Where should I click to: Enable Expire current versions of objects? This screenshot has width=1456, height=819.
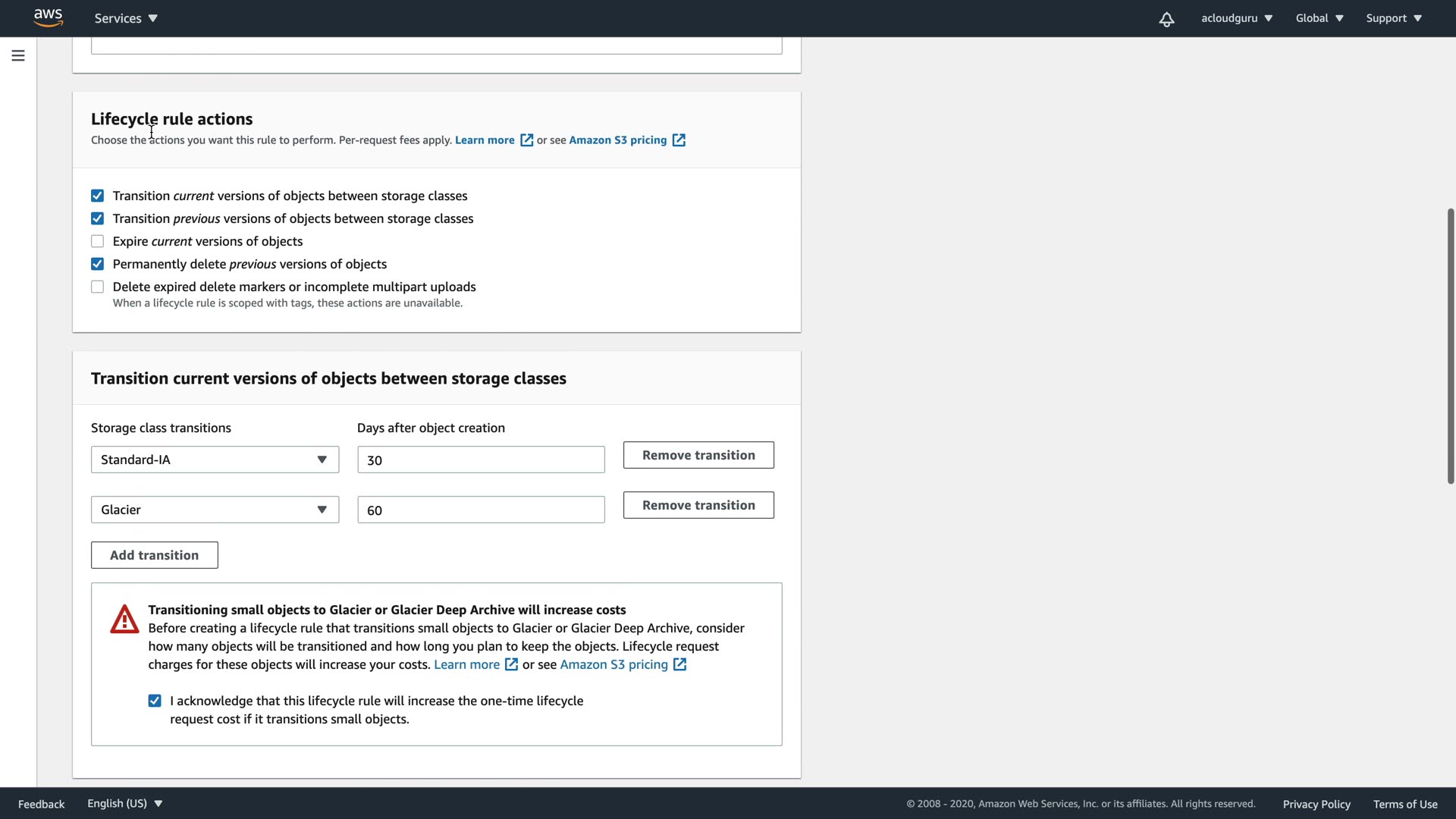98,241
